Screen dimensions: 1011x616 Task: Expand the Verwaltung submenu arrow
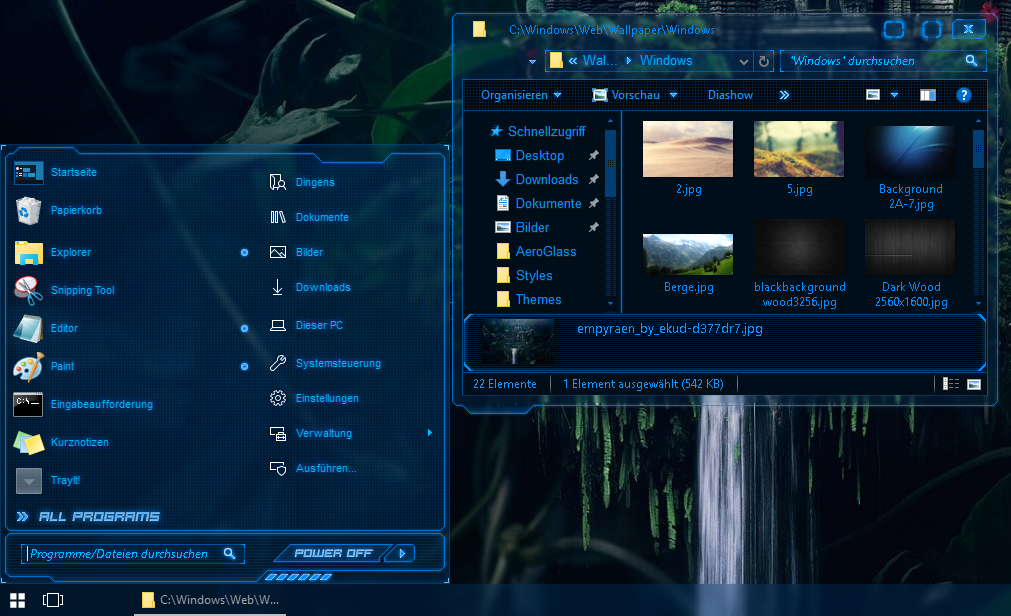pyautogui.click(x=429, y=433)
